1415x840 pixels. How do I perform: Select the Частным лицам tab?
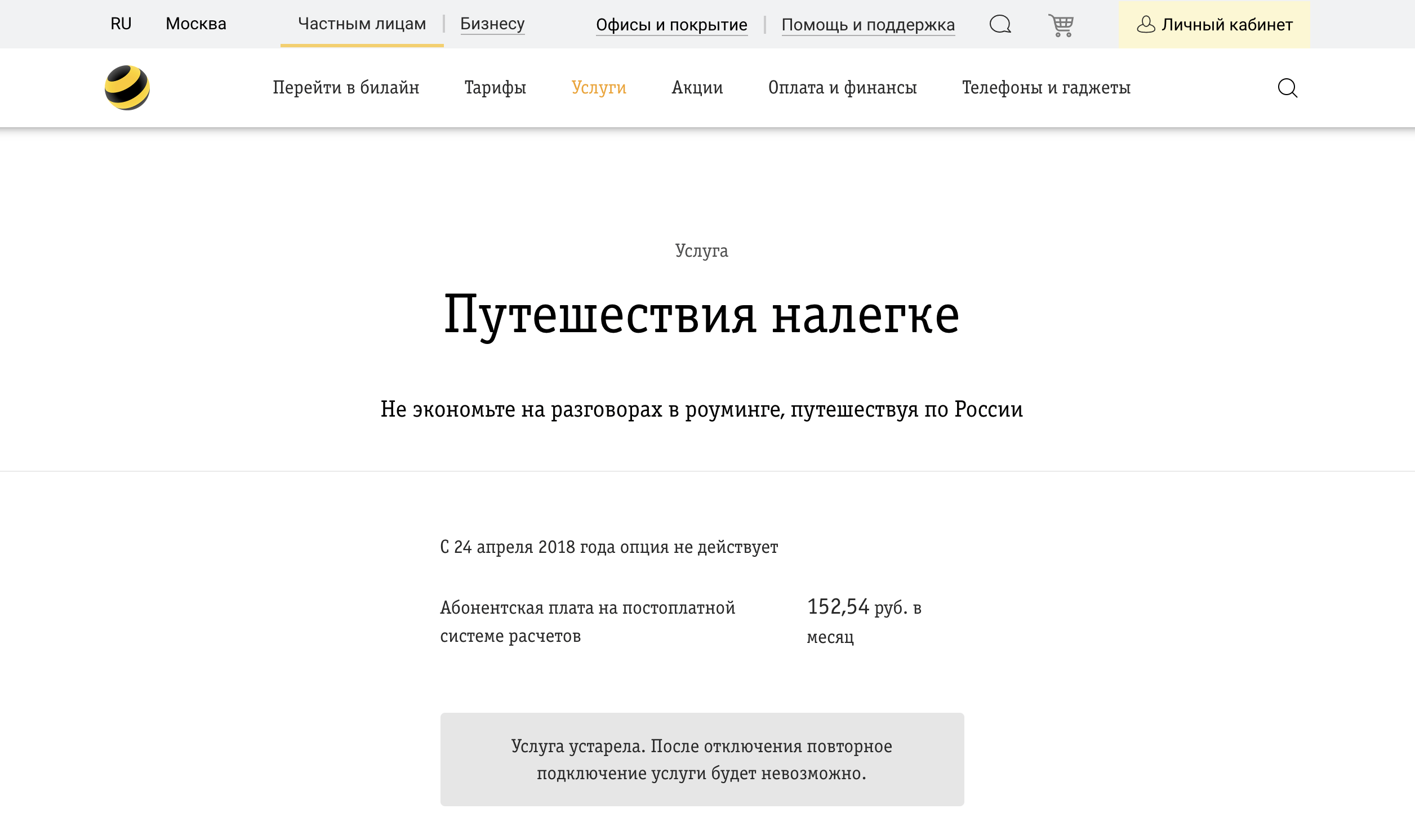(x=361, y=23)
